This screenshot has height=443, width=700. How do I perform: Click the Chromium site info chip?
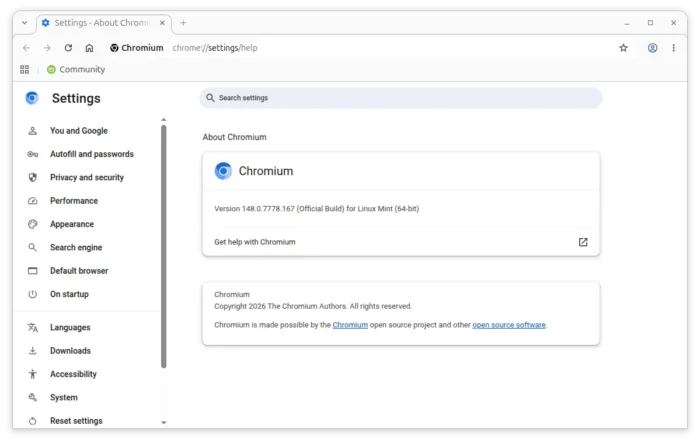click(x=137, y=48)
